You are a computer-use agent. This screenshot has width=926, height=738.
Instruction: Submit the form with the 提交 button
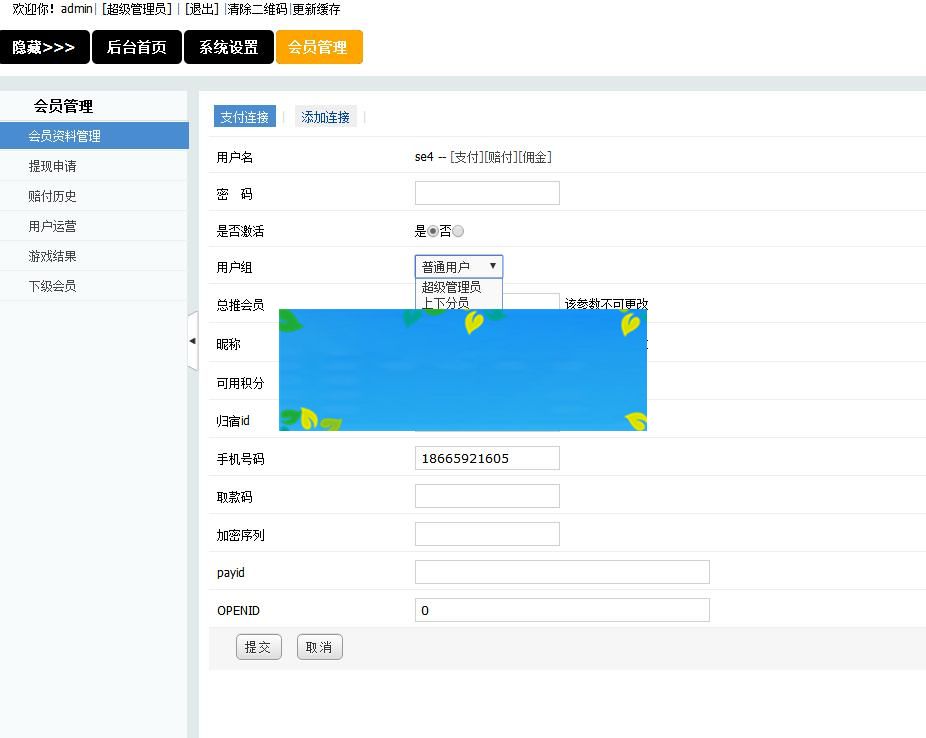click(258, 647)
